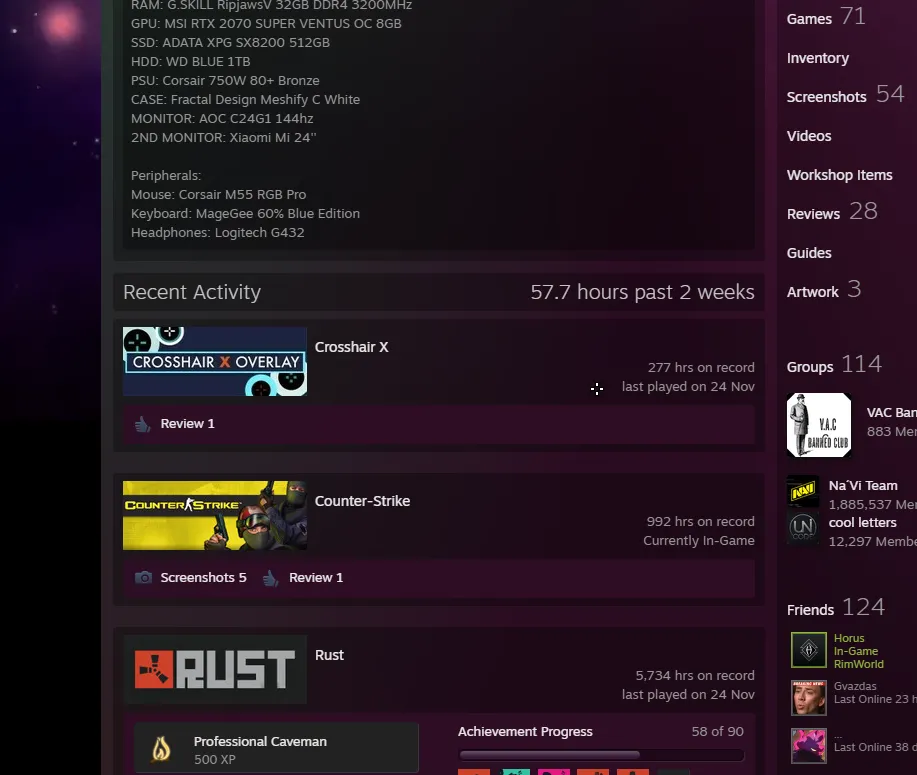Click the GPU: MSI RTX 2070 SUPER line
This screenshot has width=917, height=775.
[266, 23]
